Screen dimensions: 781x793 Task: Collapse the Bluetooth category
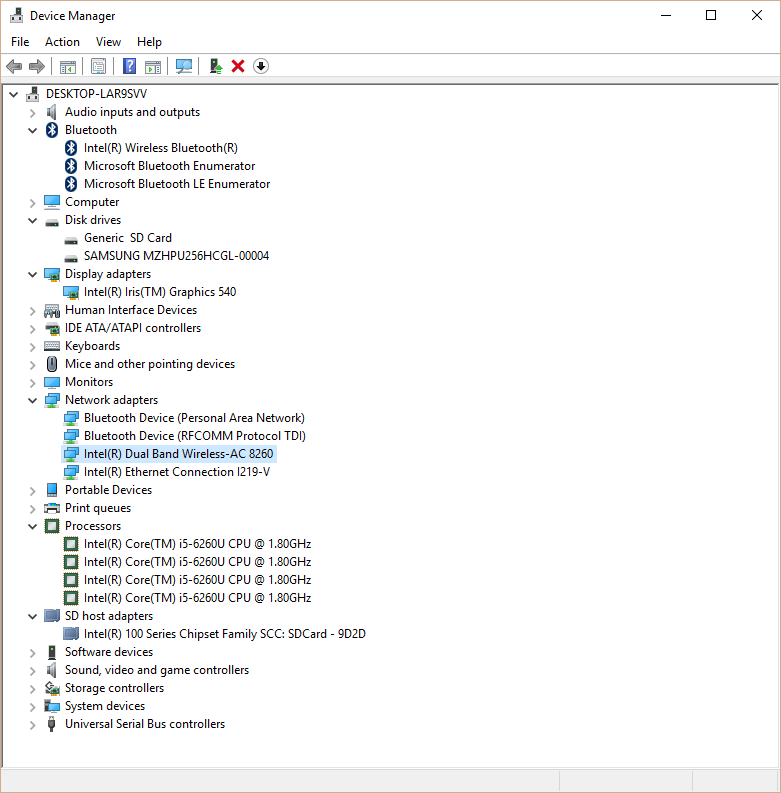(32, 130)
